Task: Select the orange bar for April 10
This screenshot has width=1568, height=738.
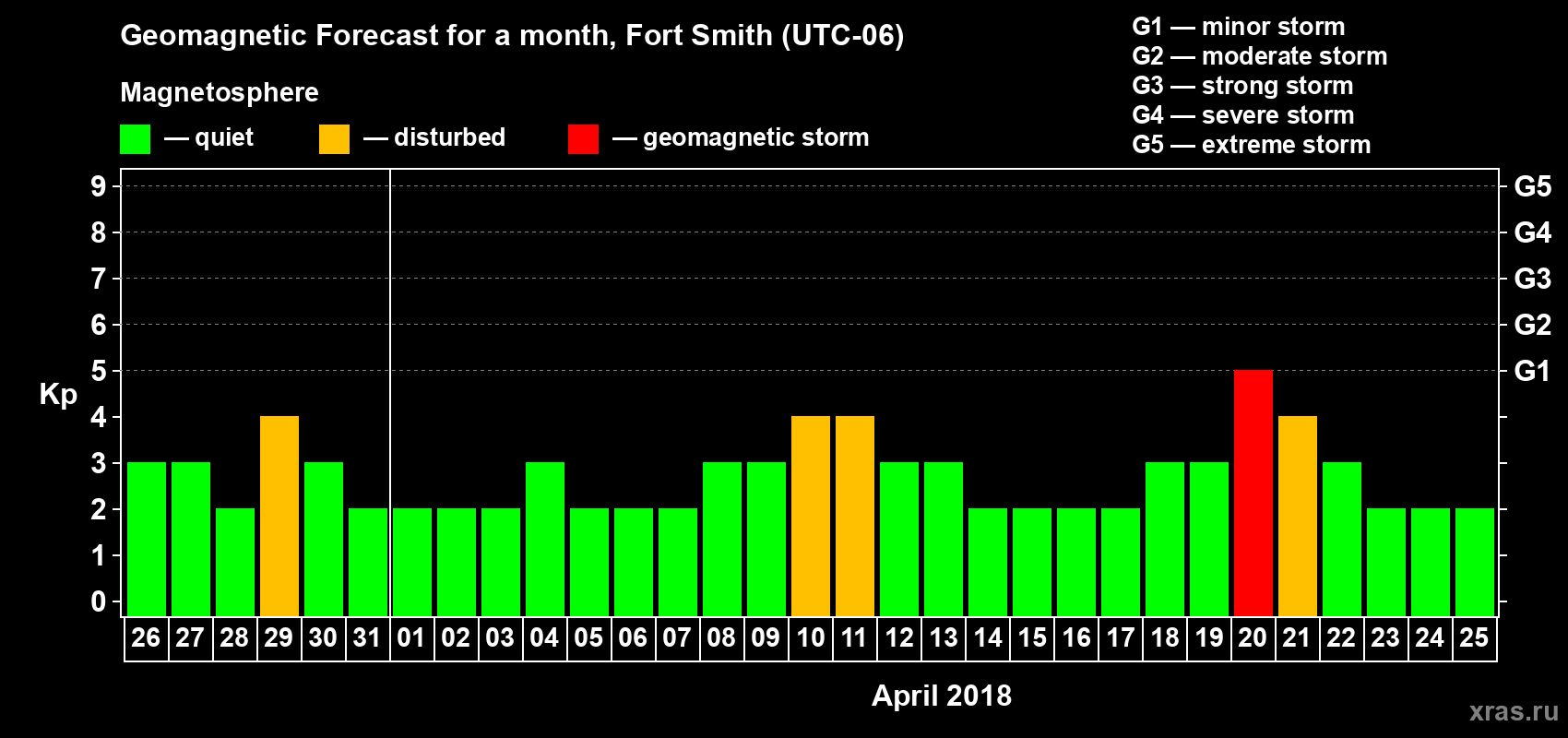Action: 811,517
